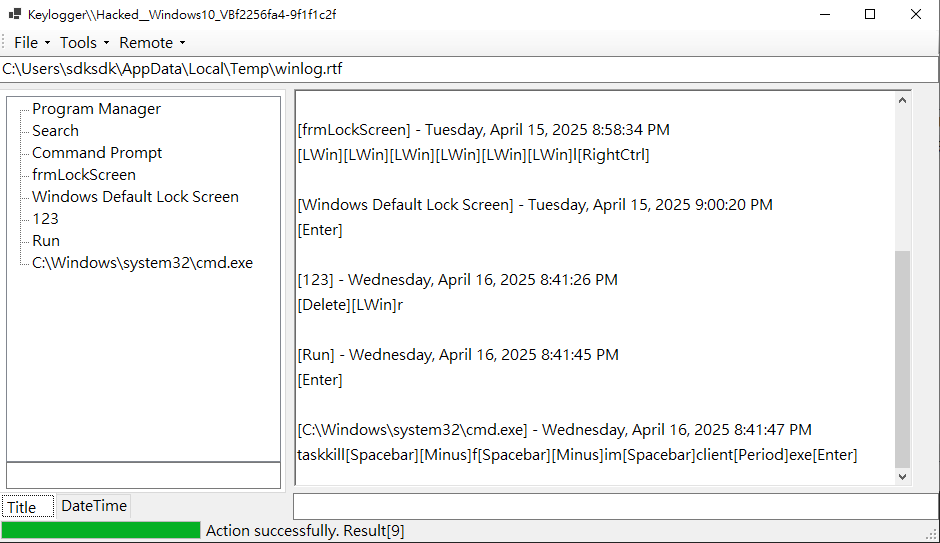940x543 pixels.
Task: Close the Keylogger window
Action: point(915,14)
